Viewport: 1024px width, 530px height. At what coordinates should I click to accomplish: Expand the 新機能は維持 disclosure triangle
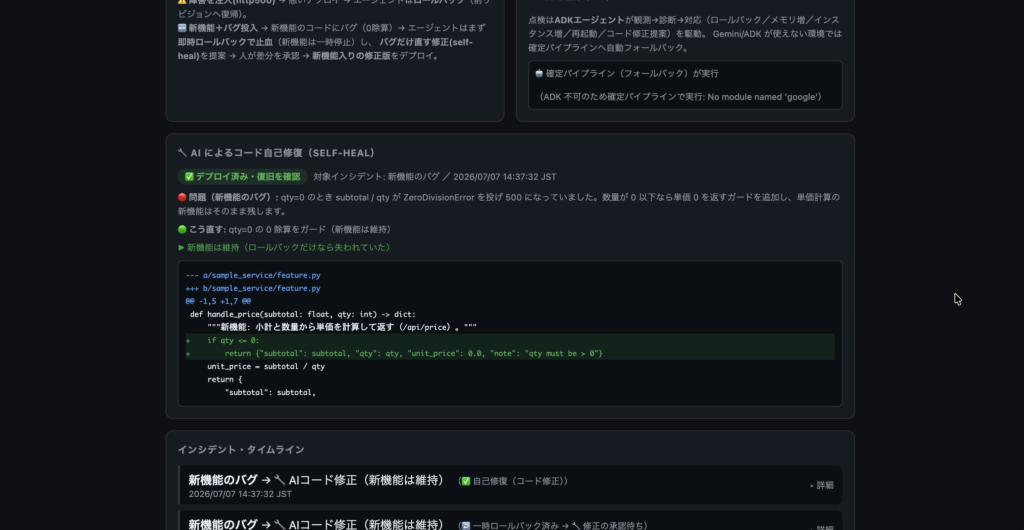tap(182, 247)
